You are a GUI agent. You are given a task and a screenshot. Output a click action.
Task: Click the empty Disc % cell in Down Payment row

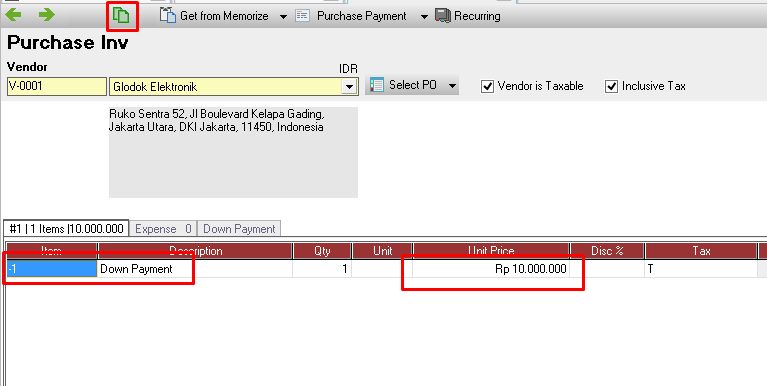pos(607,269)
